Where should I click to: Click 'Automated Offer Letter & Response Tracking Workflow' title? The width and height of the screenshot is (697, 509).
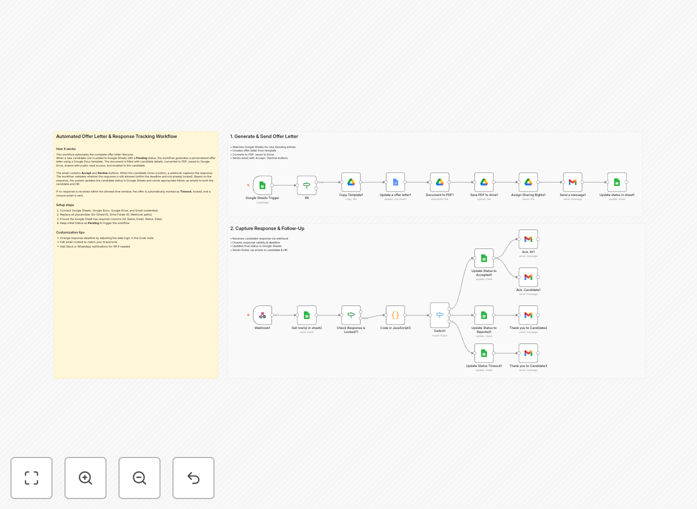click(x=116, y=136)
